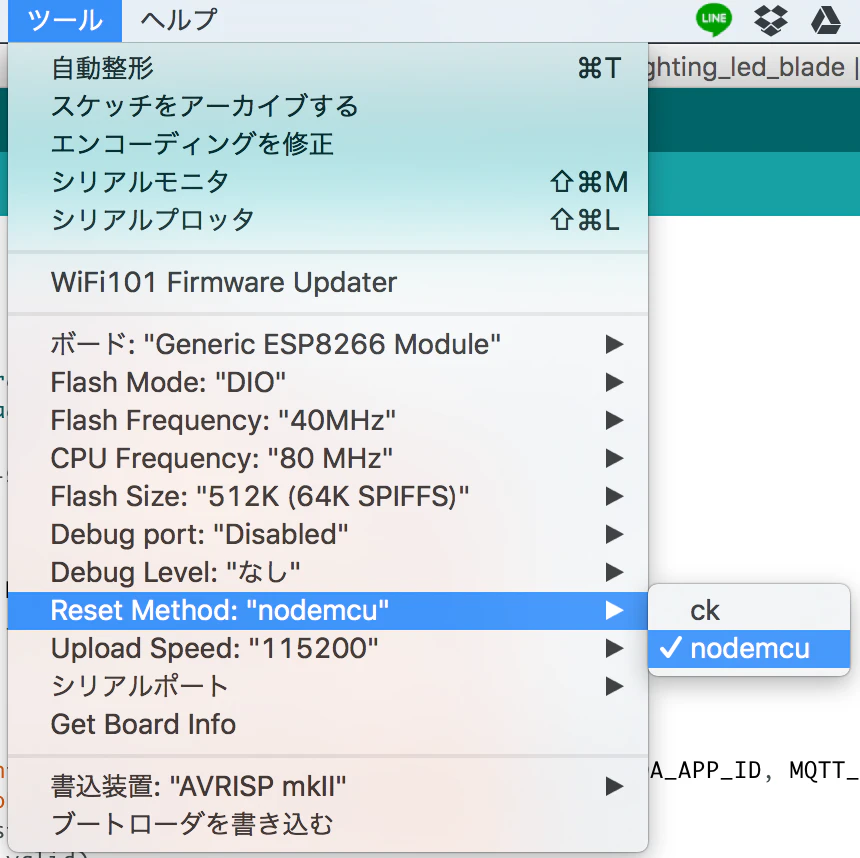Expand Upload Speed 115200 submenu
The height and width of the screenshot is (858, 860).
tap(328, 648)
